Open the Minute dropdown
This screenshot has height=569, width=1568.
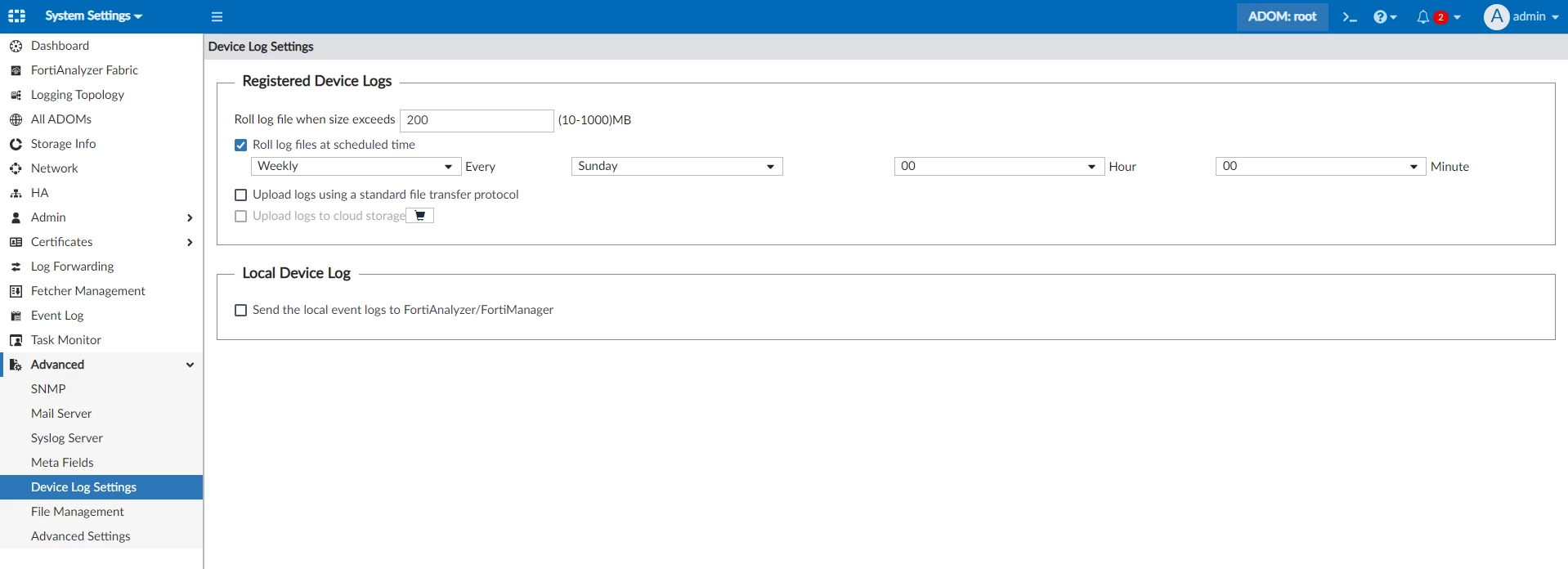[1321, 167]
